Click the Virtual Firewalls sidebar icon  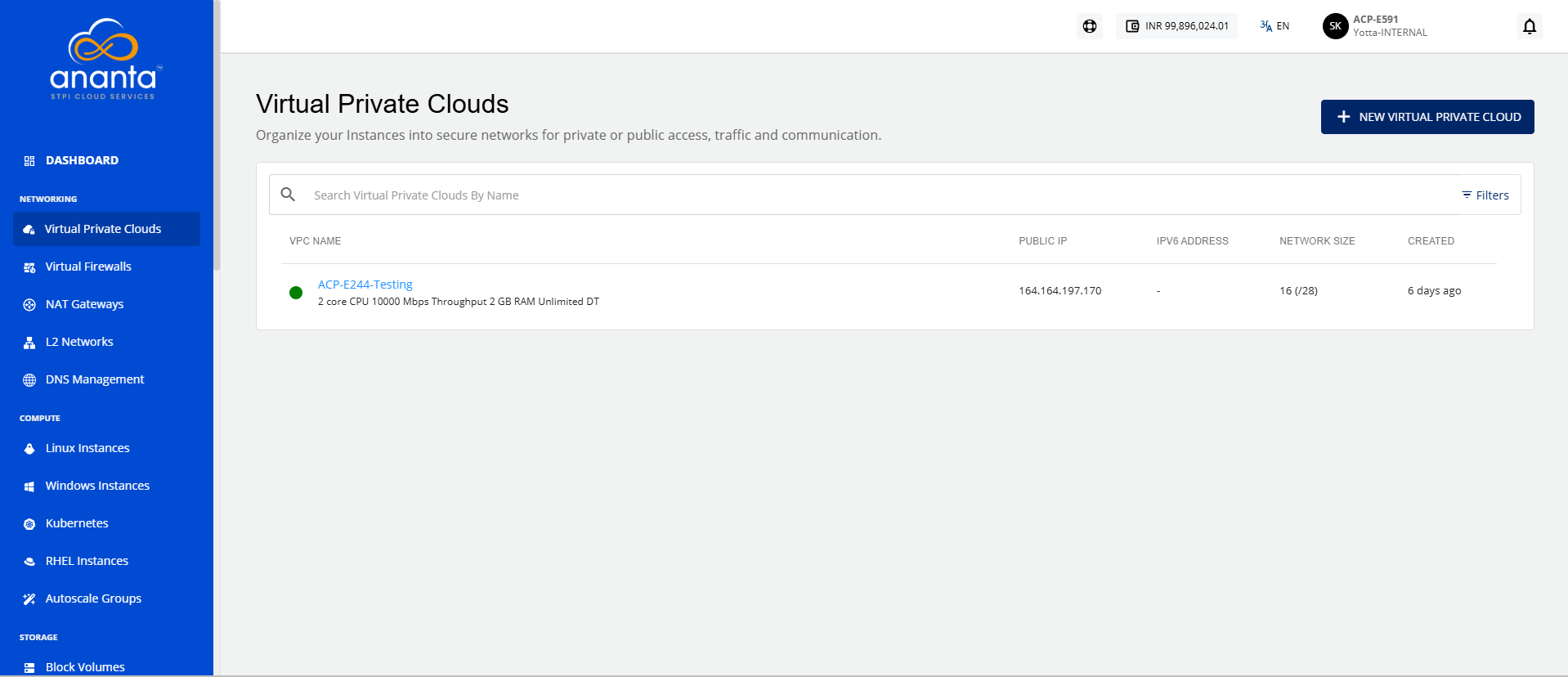29,267
